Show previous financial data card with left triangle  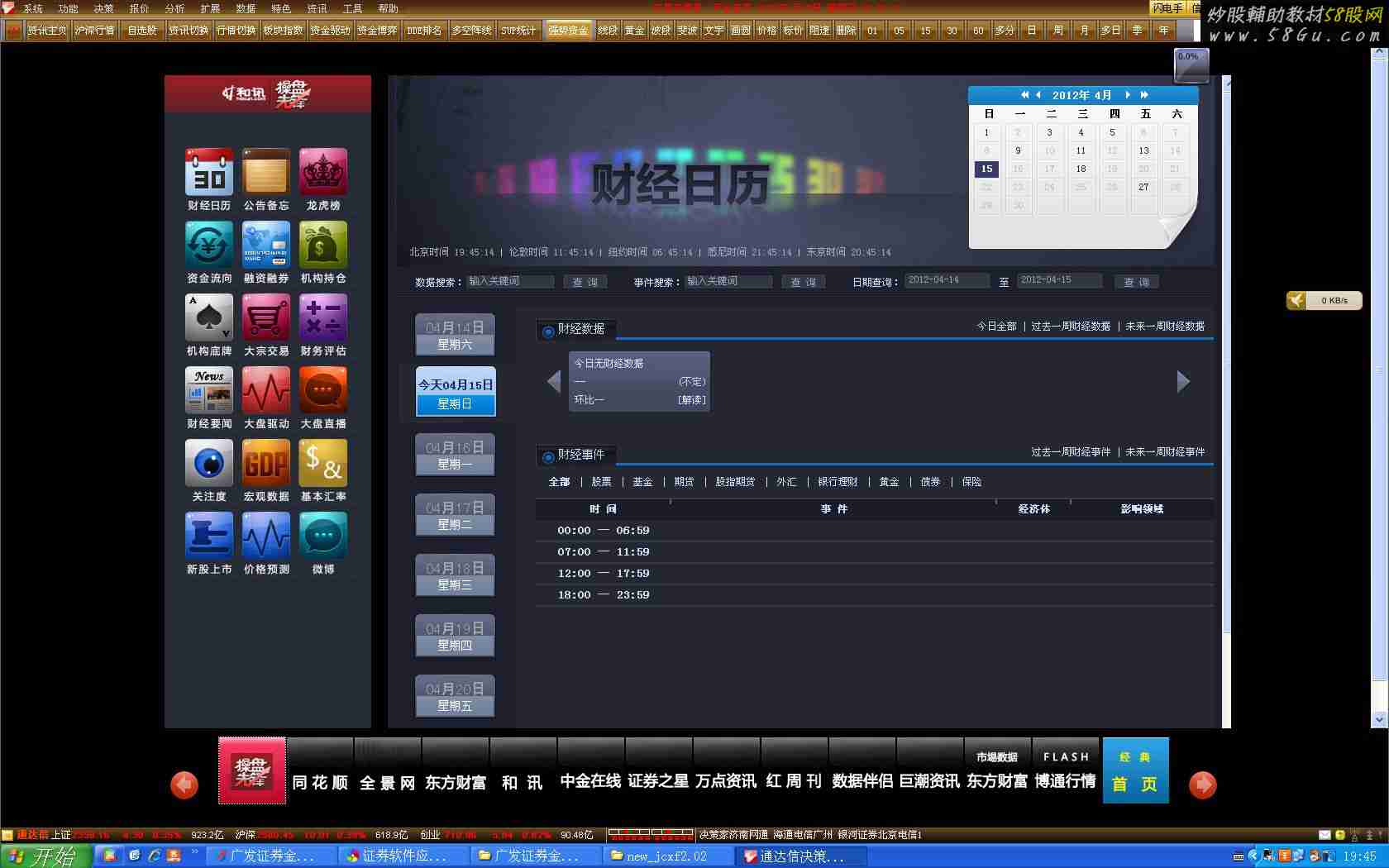(x=554, y=381)
